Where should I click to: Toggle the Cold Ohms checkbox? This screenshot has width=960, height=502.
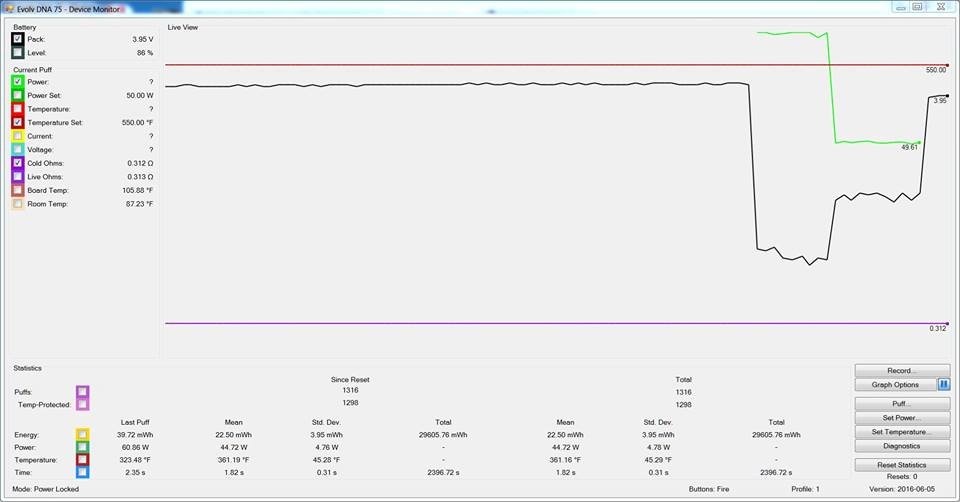(18, 163)
